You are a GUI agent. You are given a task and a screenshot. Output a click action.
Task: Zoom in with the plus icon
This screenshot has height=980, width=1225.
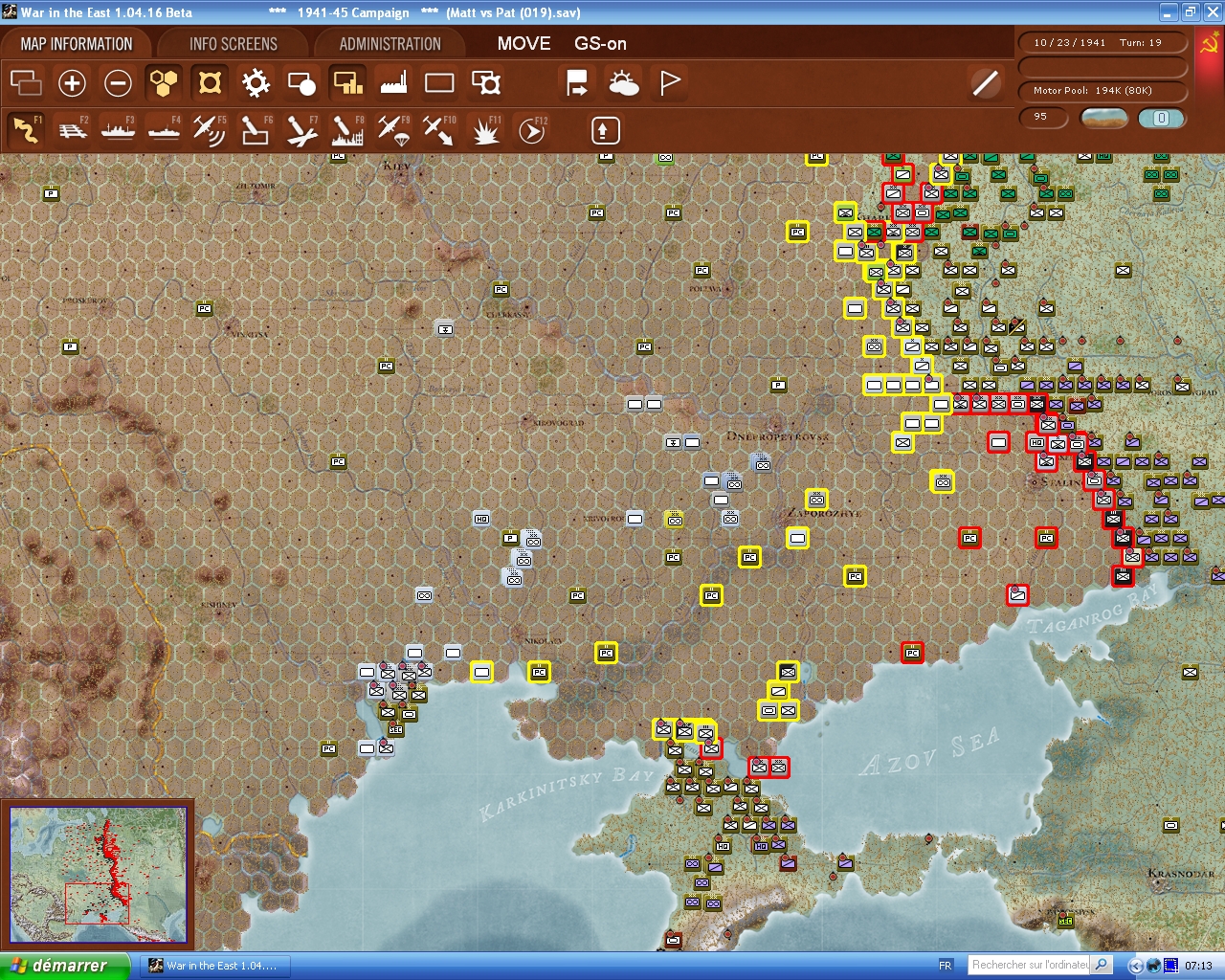coord(72,83)
